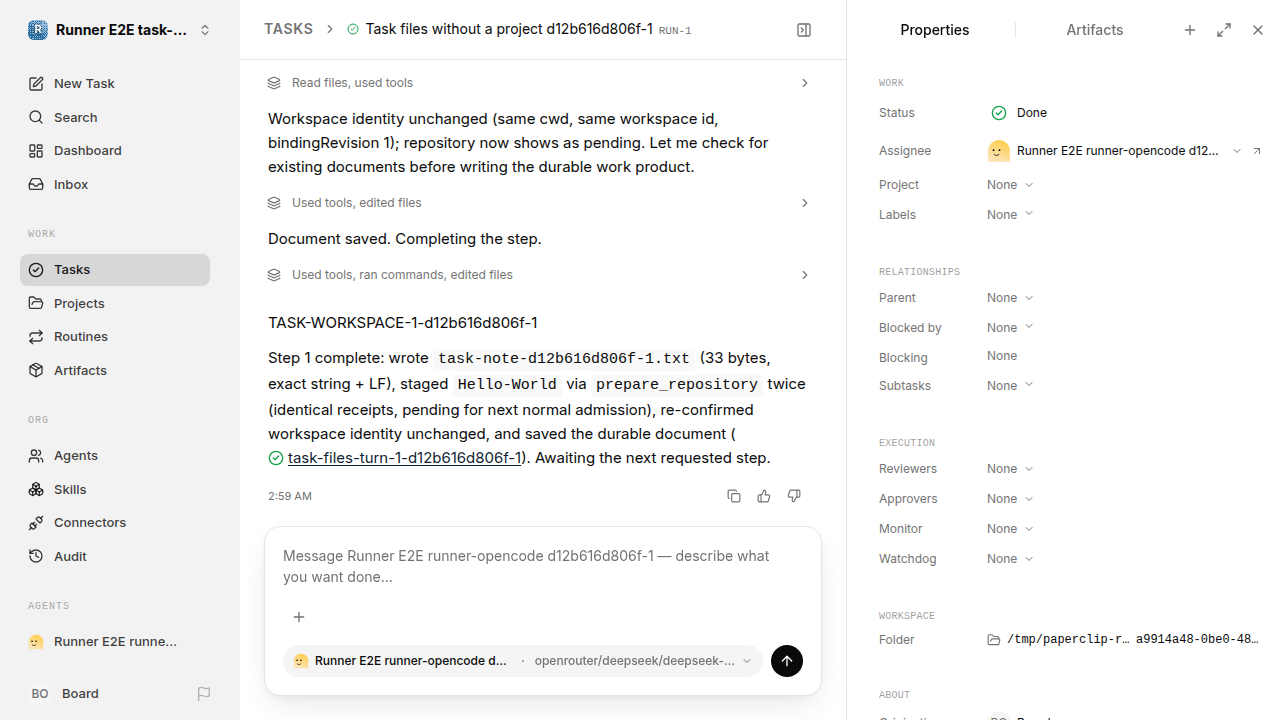1280x720 pixels.
Task: Open the Project dropdown
Action: pos(1010,185)
